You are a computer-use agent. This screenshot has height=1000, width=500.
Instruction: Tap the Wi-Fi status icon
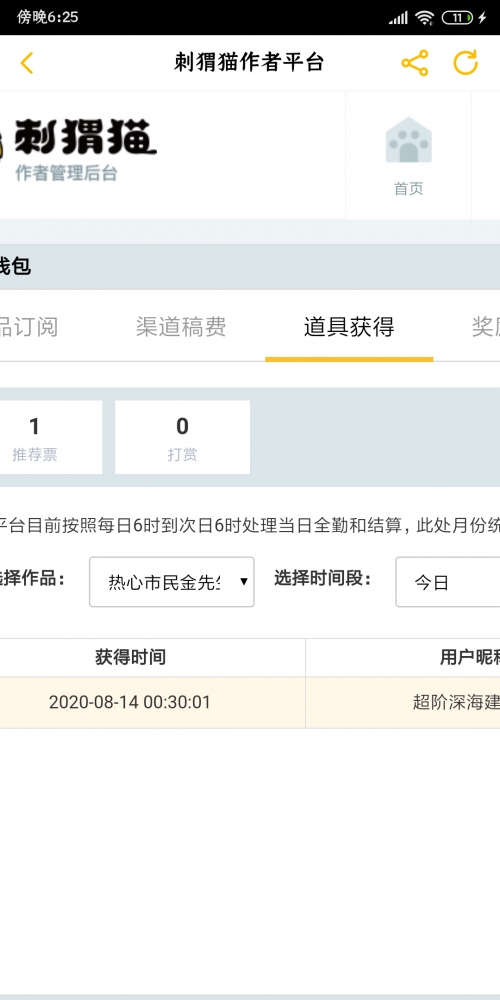click(424, 18)
